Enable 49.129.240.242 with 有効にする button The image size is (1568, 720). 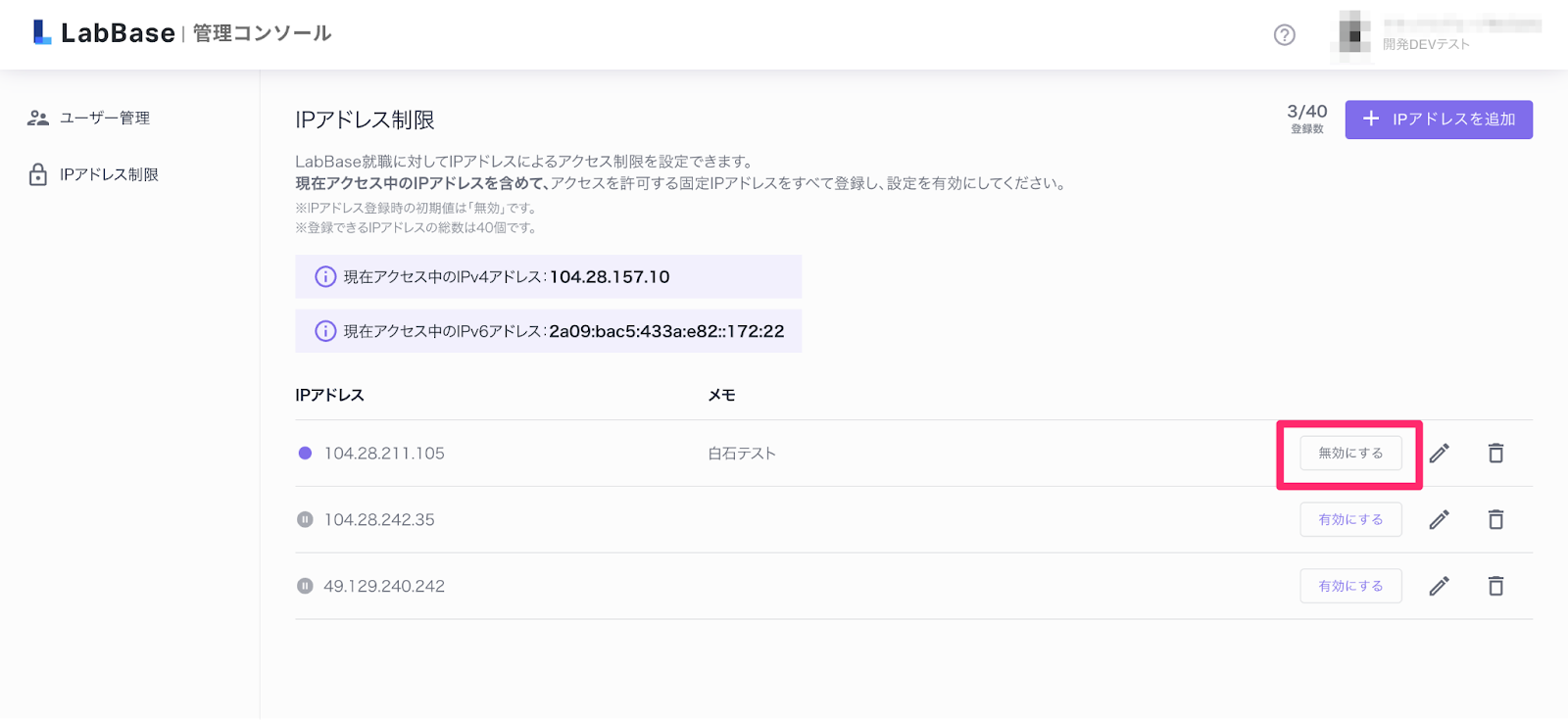[1350, 587]
